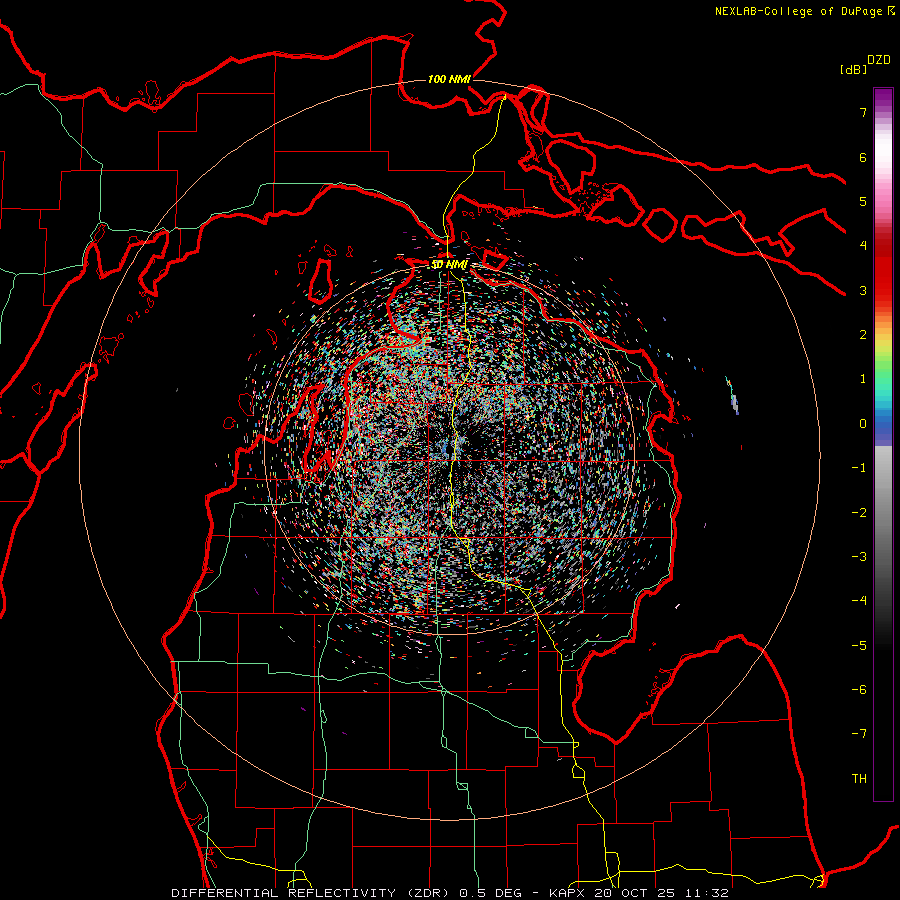Click the 5 value on the color scale
The height and width of the screenshot is (900, 900).
click(x=863, y=201)
